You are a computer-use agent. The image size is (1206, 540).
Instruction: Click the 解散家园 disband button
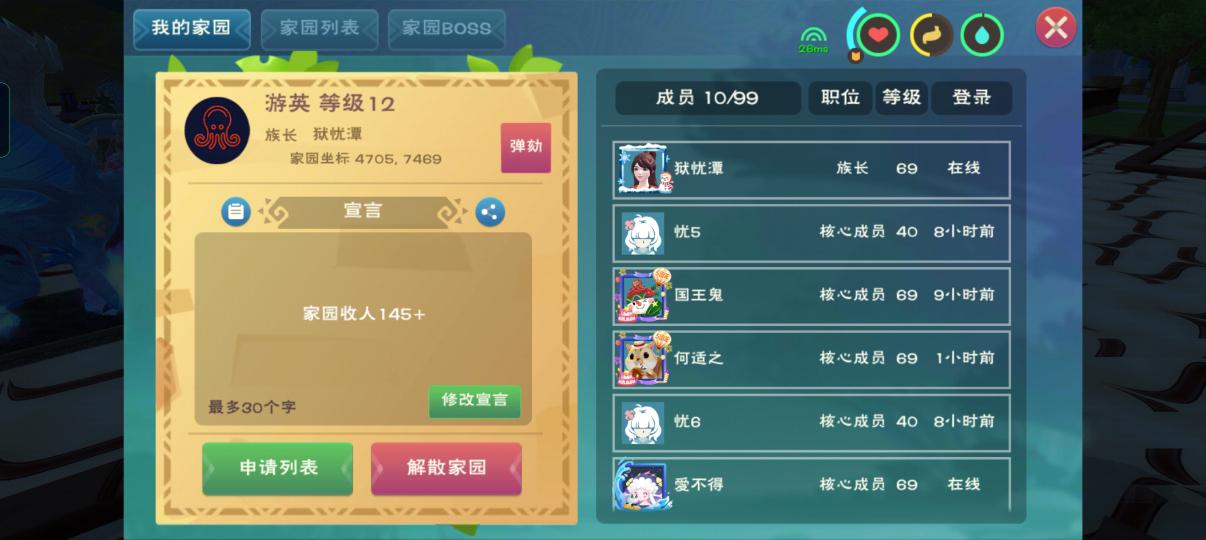(446, 468)
